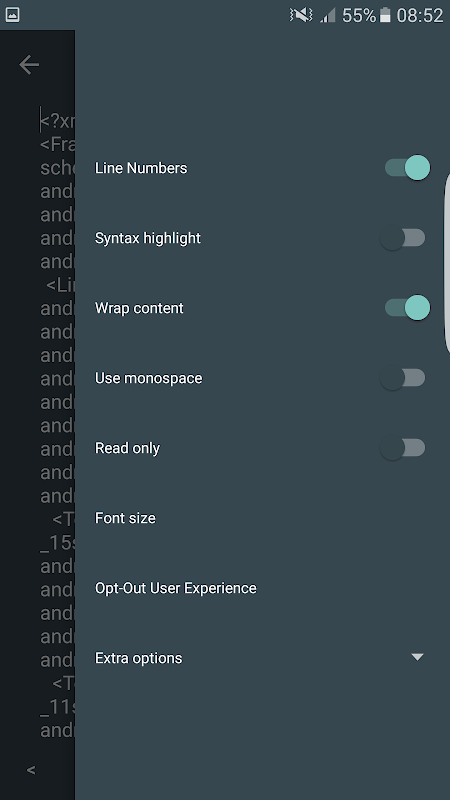This screenshot has height=800, width=450.
Task: Tap the dimmed XML code editor area
Action: pos(37,423)
